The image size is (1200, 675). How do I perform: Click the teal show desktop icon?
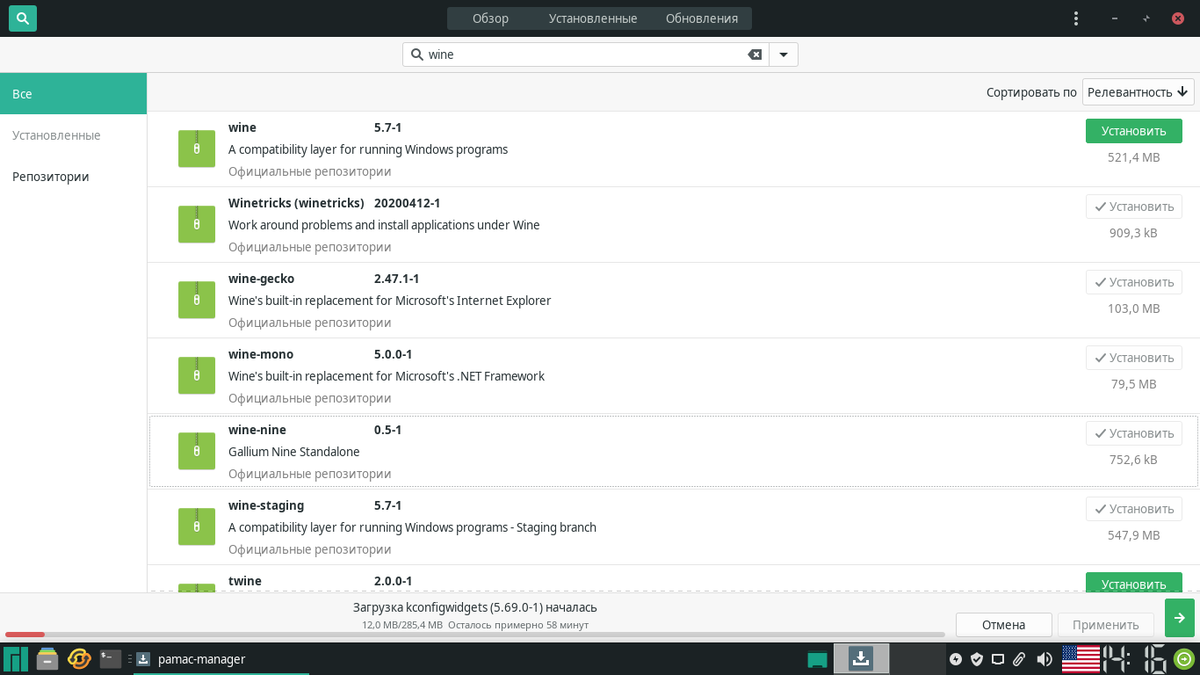tap(818, 659)
